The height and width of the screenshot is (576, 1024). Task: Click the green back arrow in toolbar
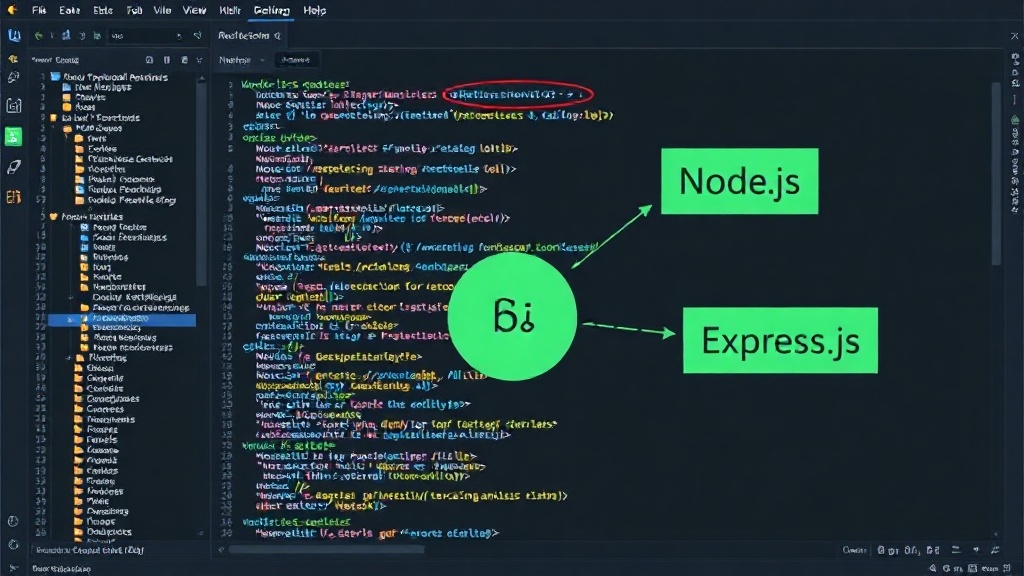(x=39, y=35)
